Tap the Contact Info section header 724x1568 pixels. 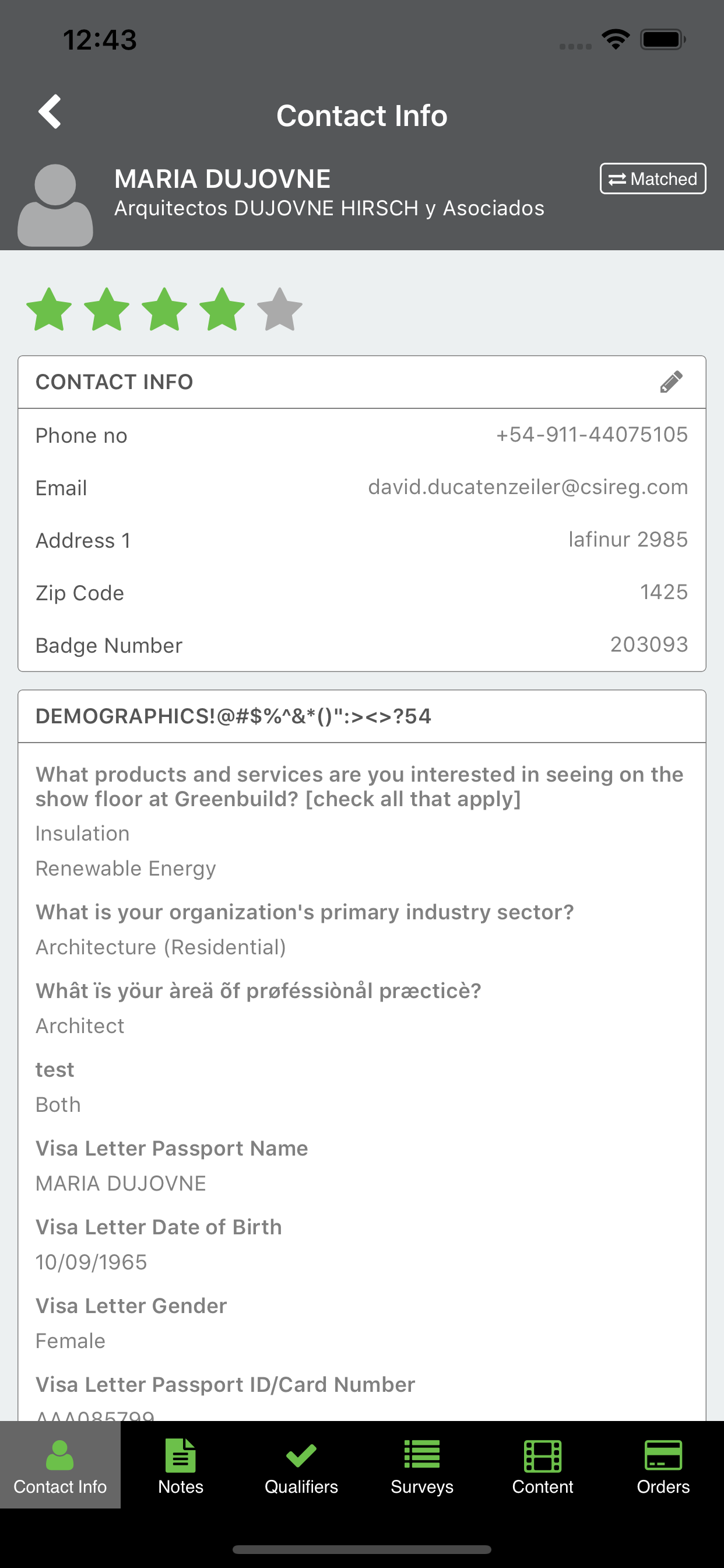tap(362, 382)
